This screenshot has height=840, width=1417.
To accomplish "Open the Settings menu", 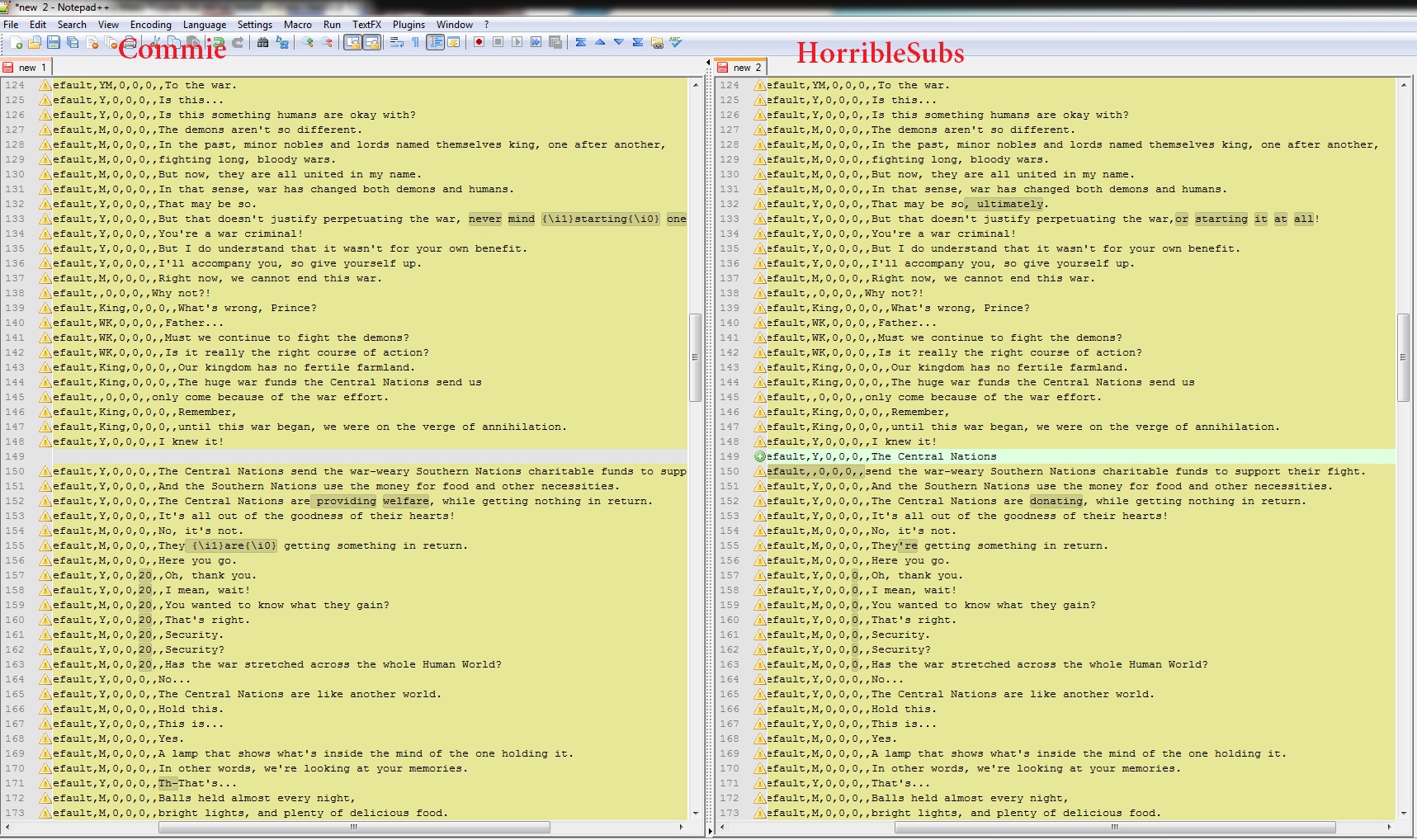I will click(255, 25).
